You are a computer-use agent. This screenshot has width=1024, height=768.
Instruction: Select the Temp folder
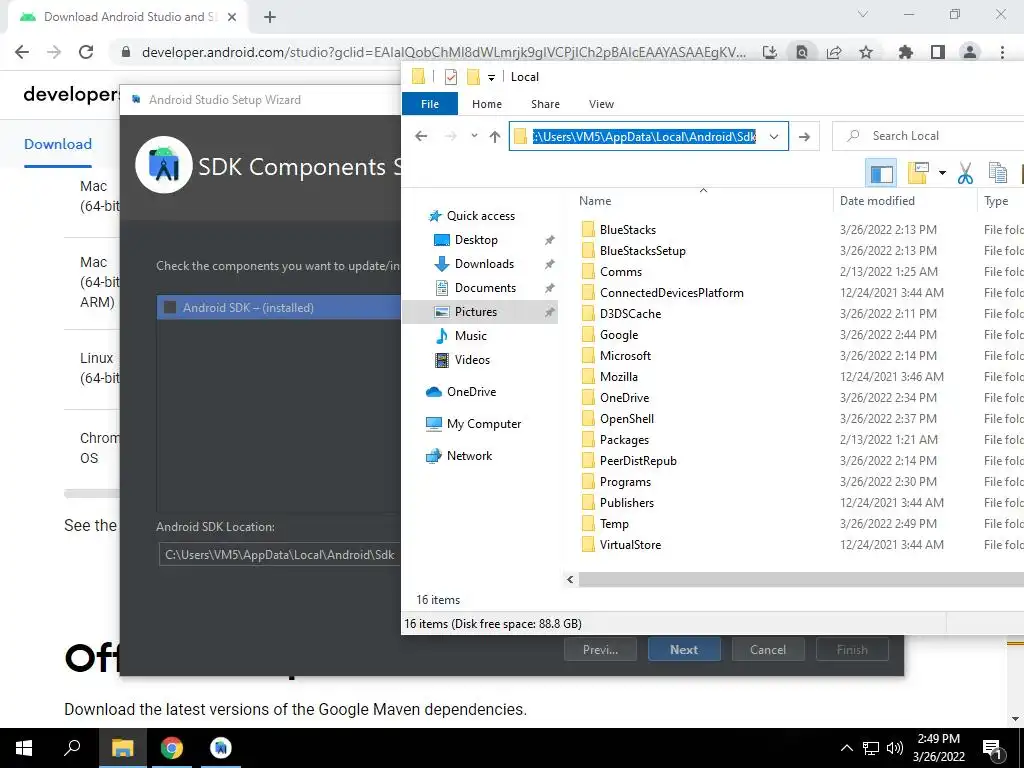click(614, 524)
